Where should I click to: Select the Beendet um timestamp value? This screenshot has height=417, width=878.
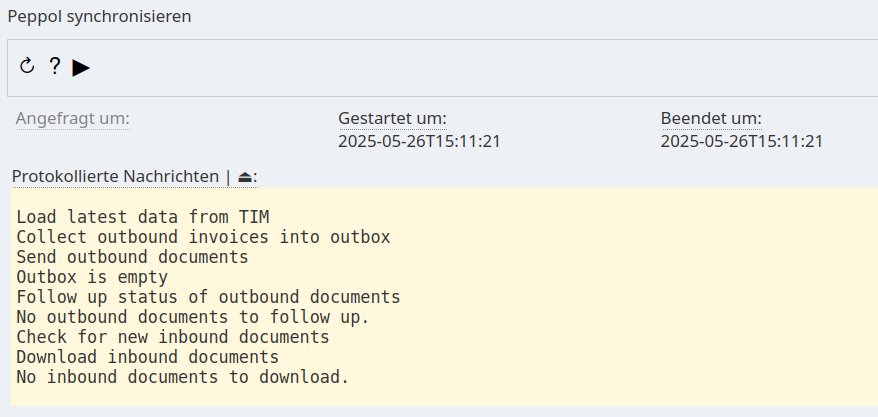(x=742, y=141)
